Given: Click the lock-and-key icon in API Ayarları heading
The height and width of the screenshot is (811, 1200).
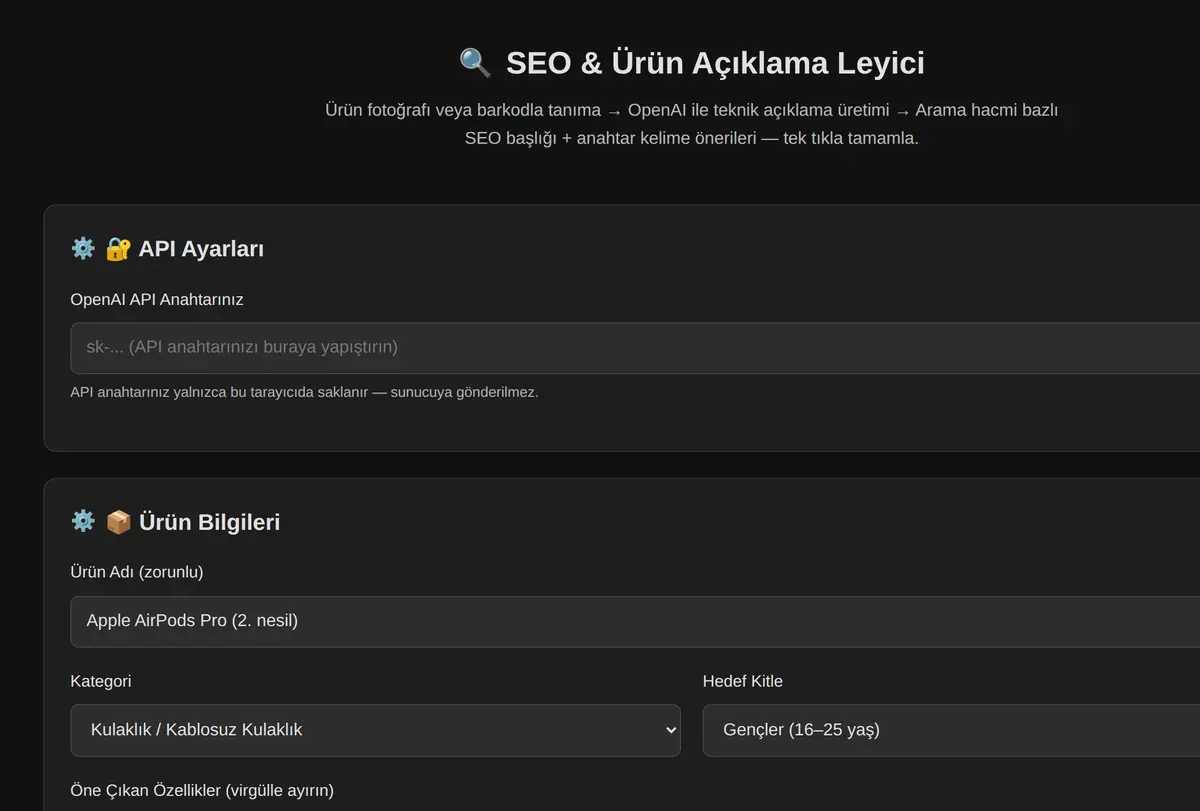Looking at the screenshot, I should [x=118, y=248].
